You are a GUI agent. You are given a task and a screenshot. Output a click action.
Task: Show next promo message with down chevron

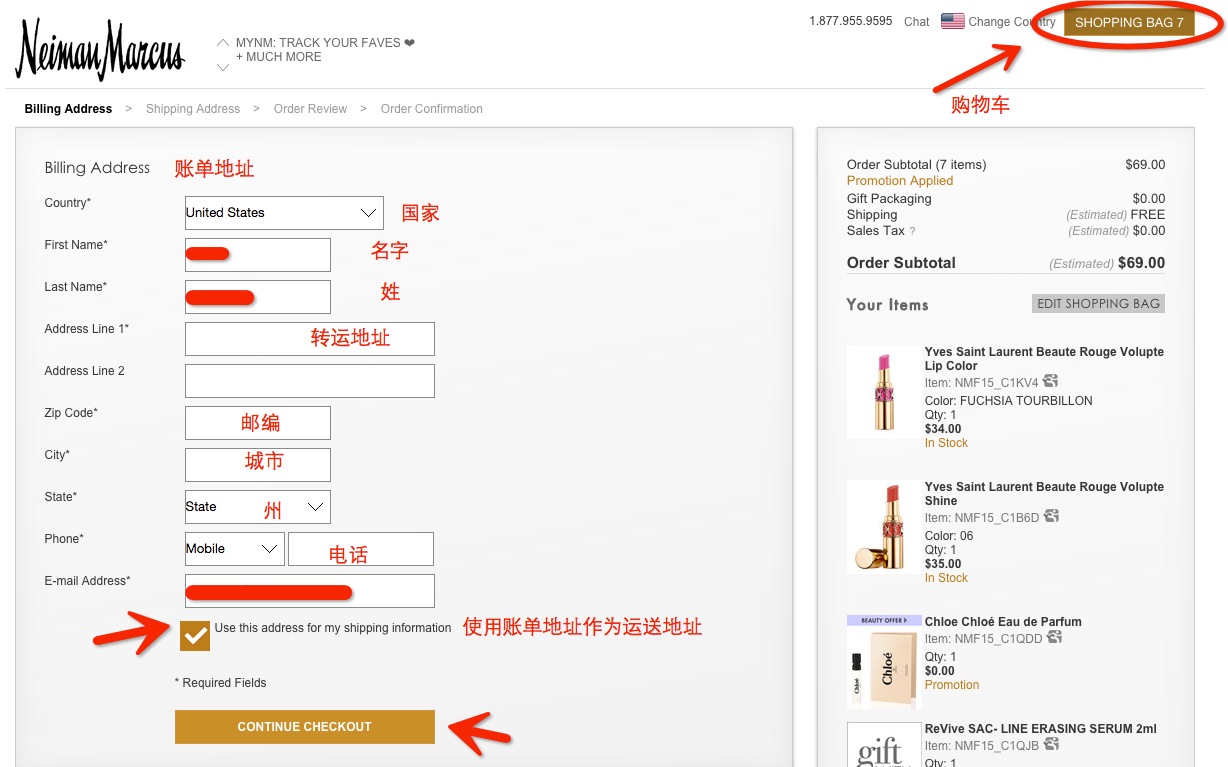pos(223,67)
